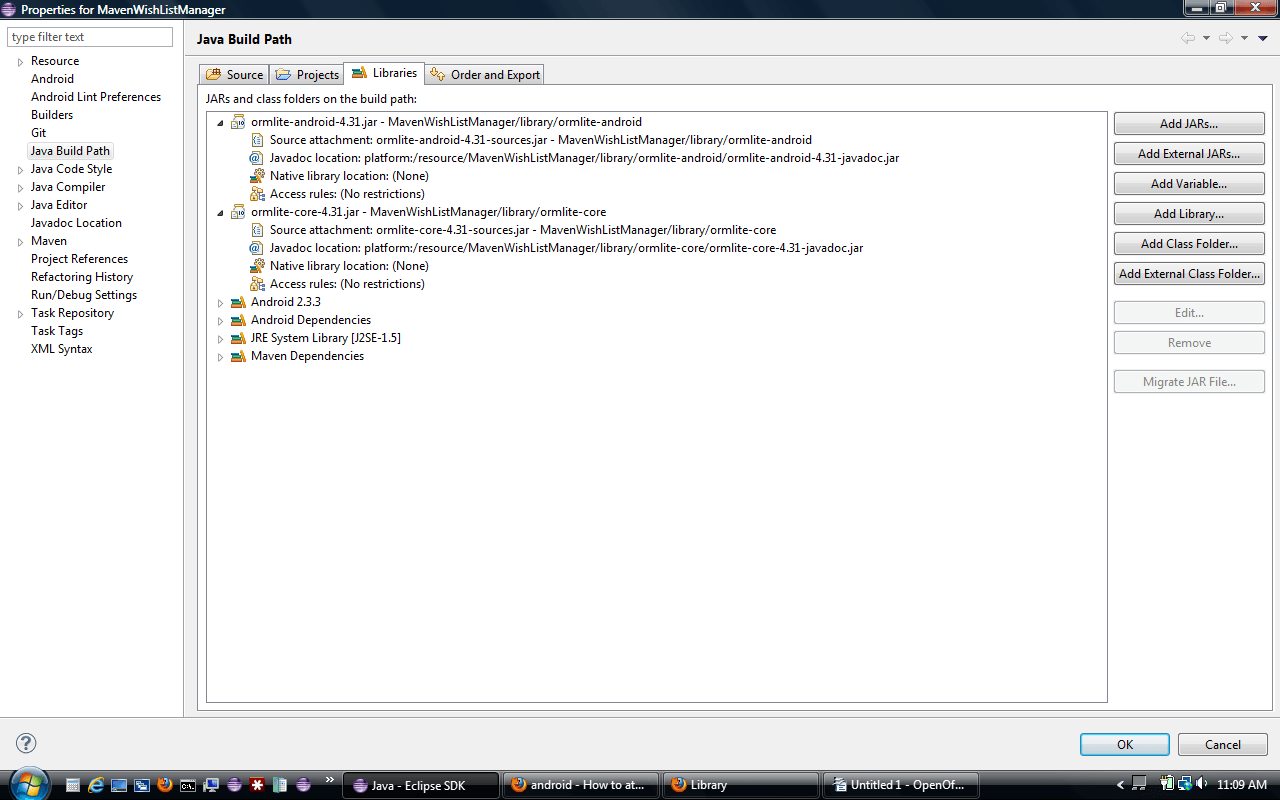1280x800 pixels.
Task: Select Run/Debug Settings in sidebar
Action: (84, 295)
